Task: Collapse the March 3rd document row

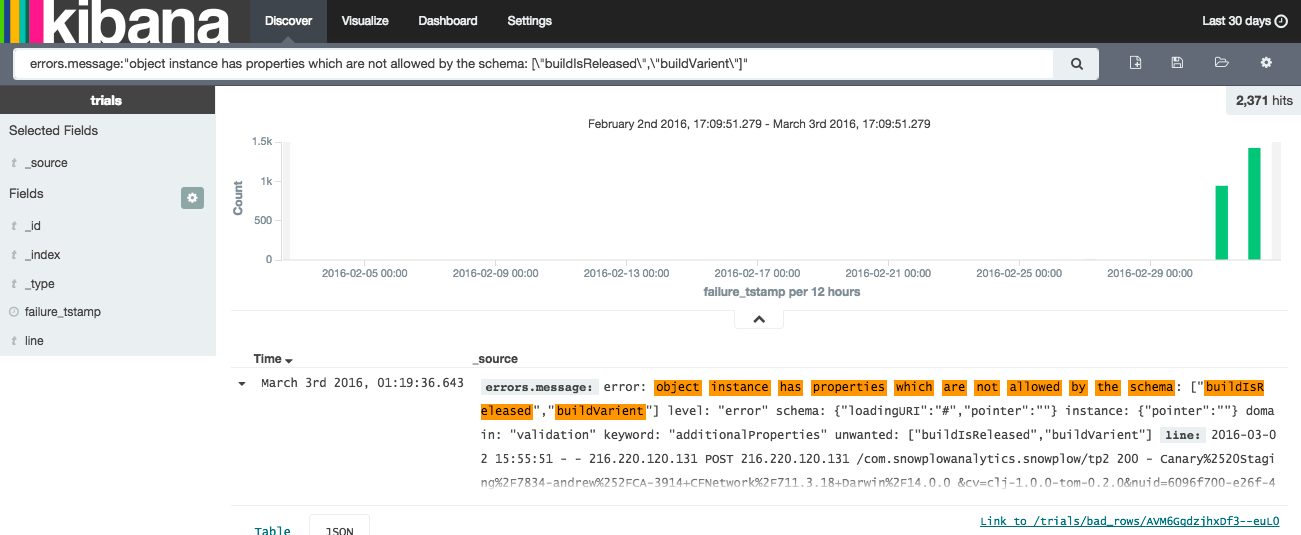Action: pos(241,384)
